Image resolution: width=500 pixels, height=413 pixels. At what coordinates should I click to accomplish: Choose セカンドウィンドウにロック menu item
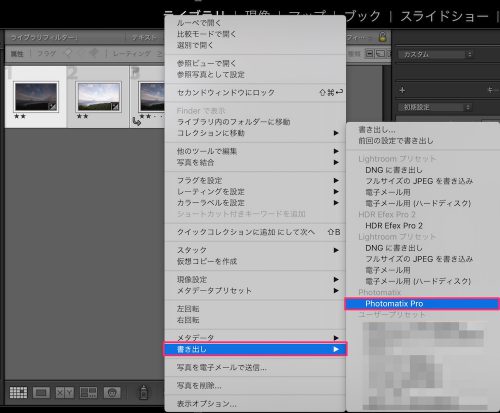click(x=255, y=93)
